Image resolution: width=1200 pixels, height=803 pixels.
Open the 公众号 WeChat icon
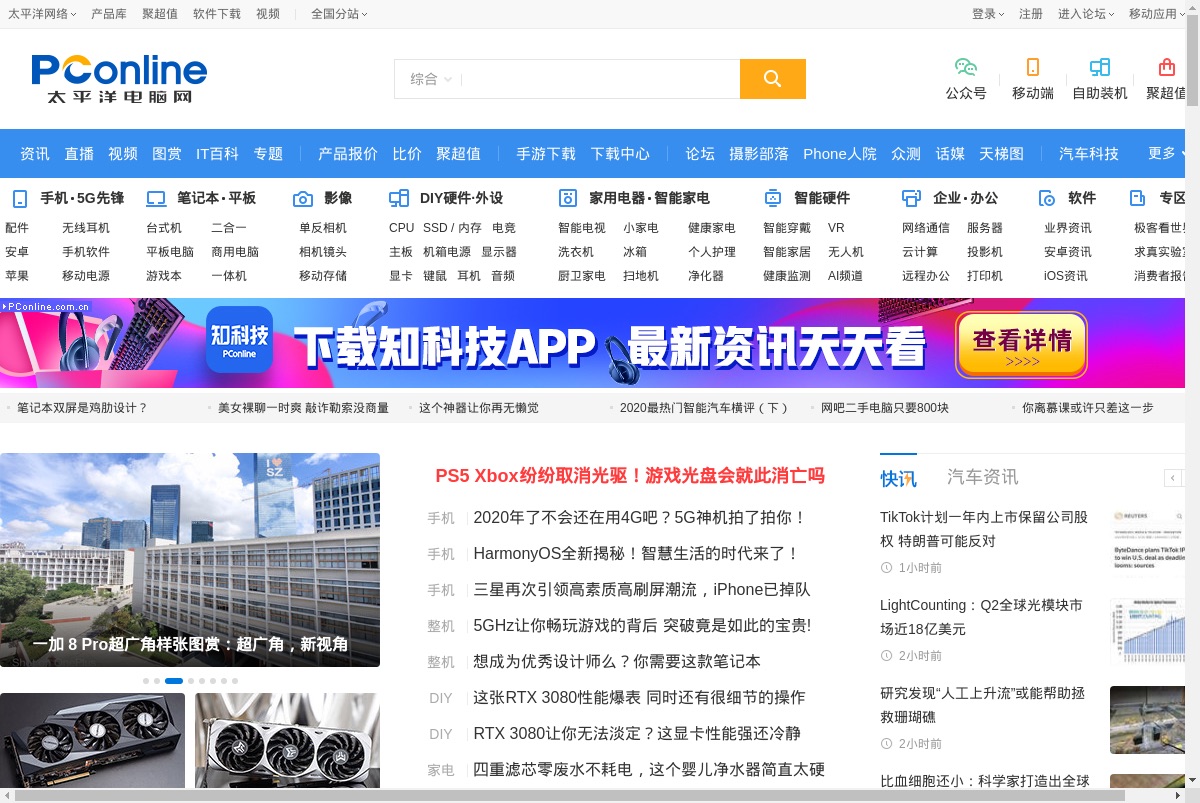tap(966, 67)
